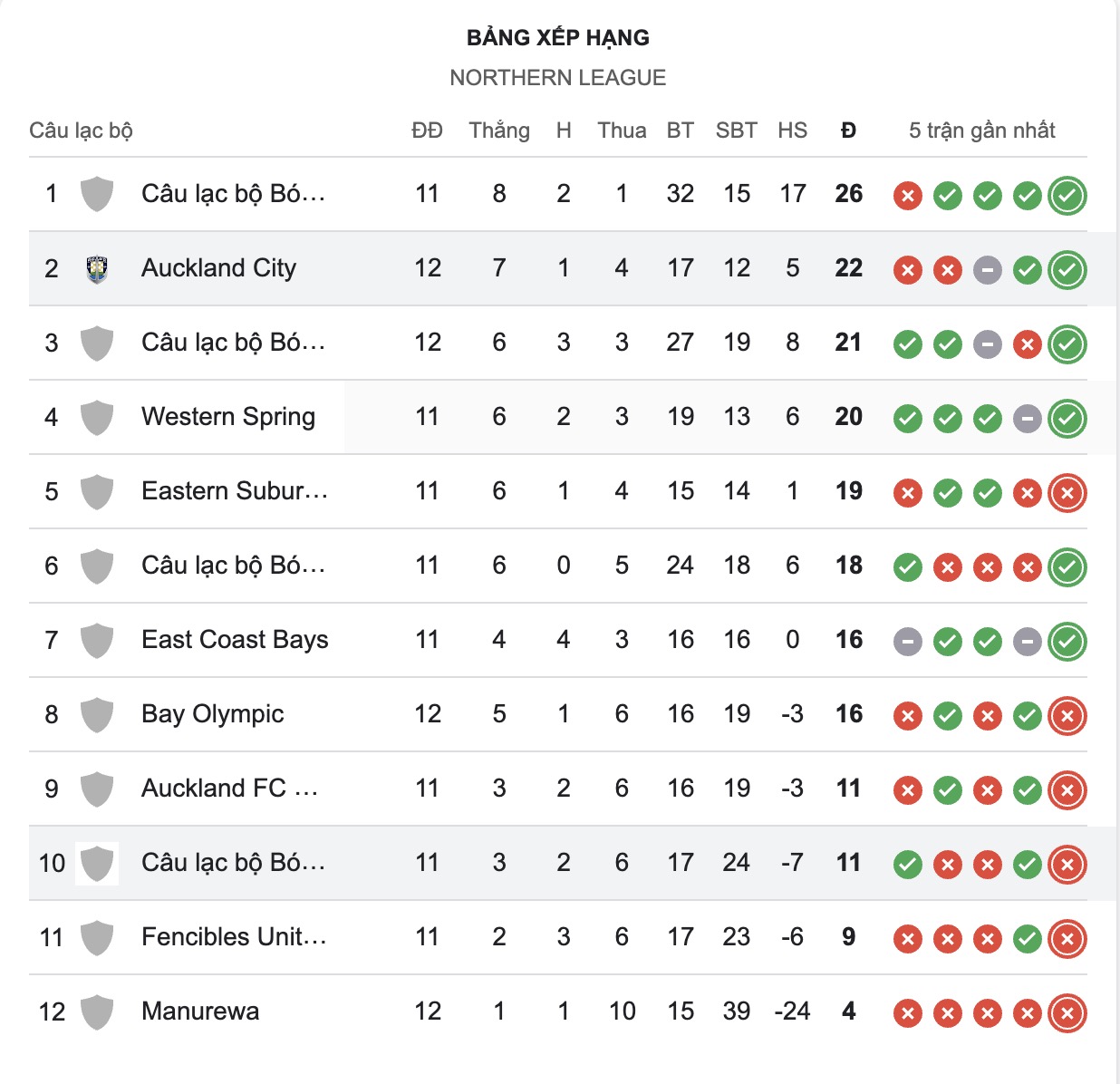Open the Auckland City team link
Screen dimensions: 1120x1084
tap(218, 268)
